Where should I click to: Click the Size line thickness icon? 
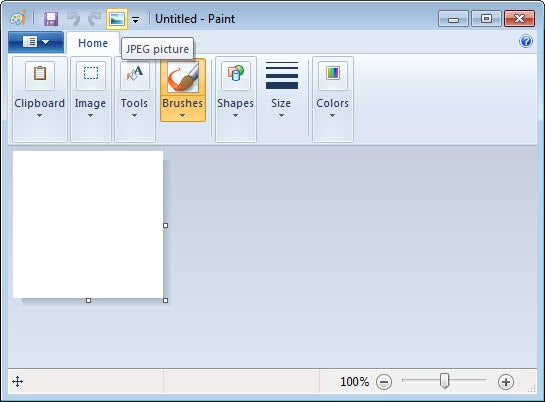pyautogui.click(x=282, y=75)
